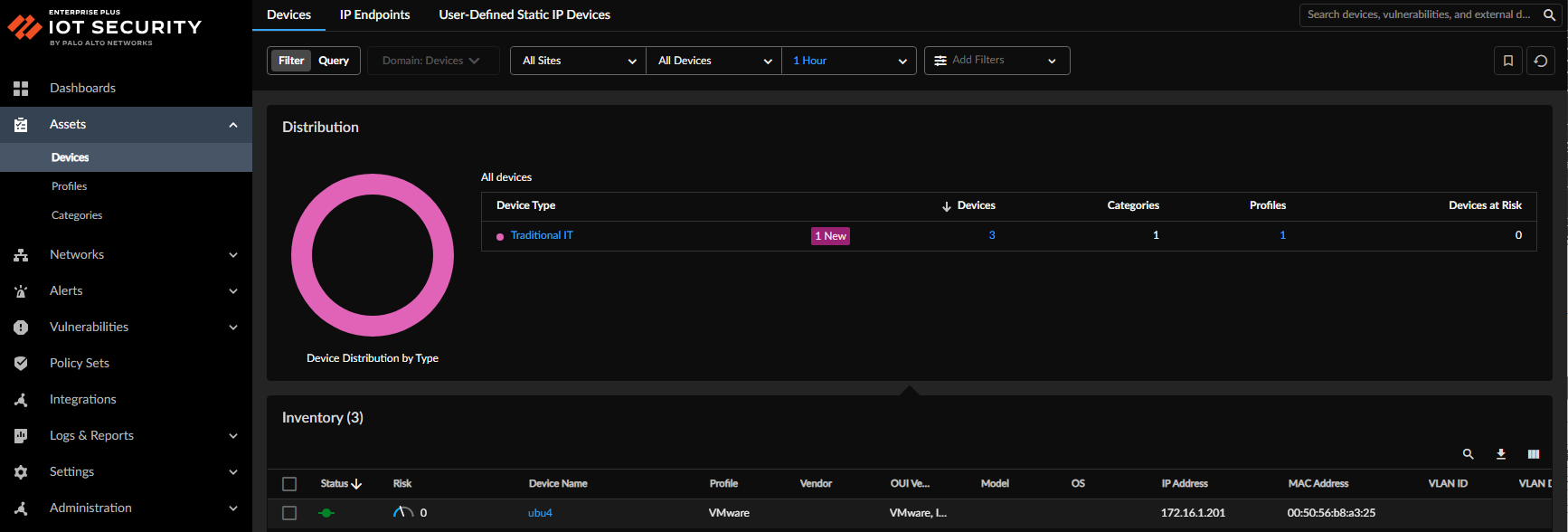
Task: Check the ubu4 device row checkbox
Action: point(289,513)
